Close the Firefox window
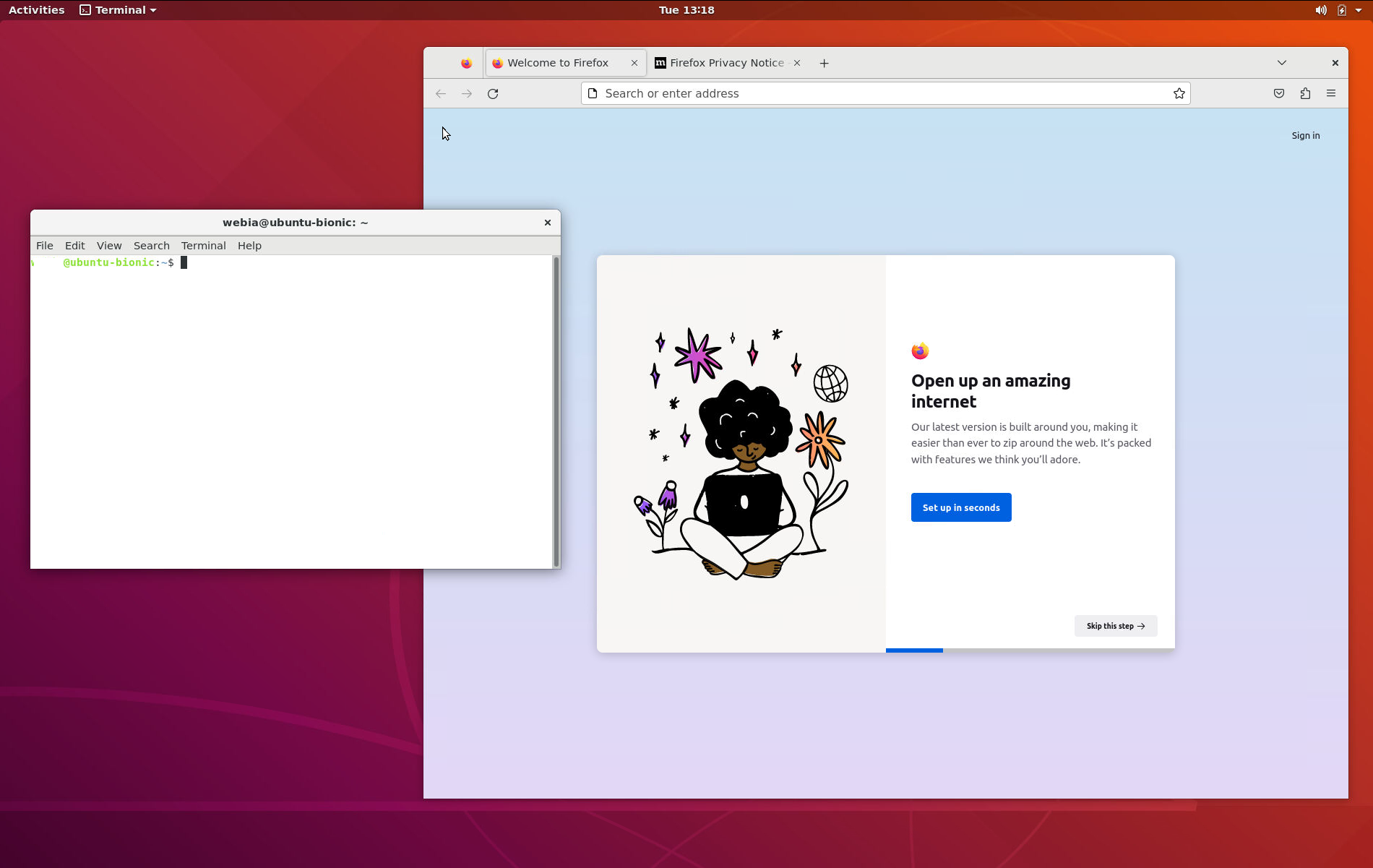Image resolution: width=1373 pixels, height=868 pixels. [x=1335, y=63]
